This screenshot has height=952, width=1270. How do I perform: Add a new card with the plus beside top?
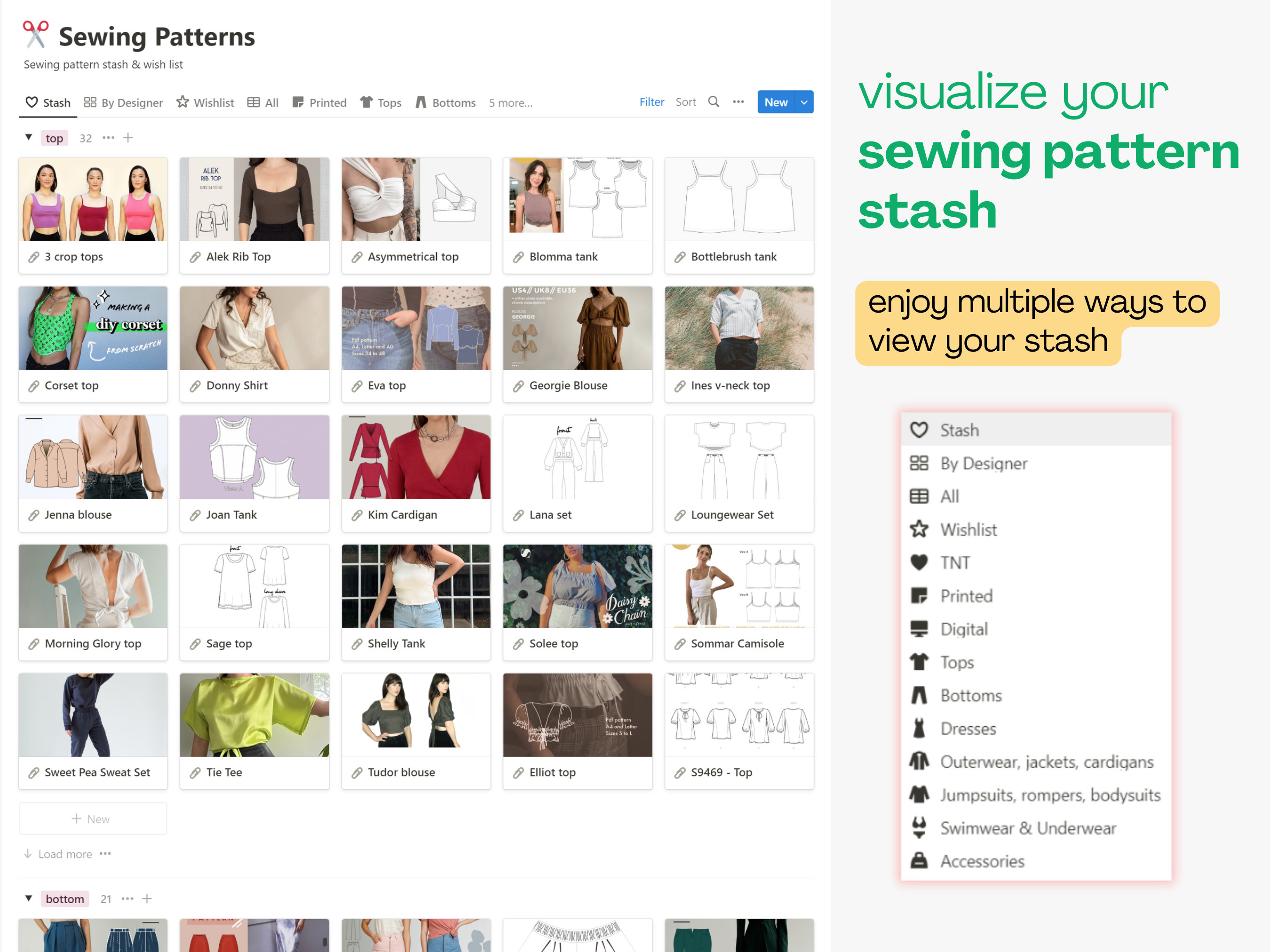(x=128, y=137)
